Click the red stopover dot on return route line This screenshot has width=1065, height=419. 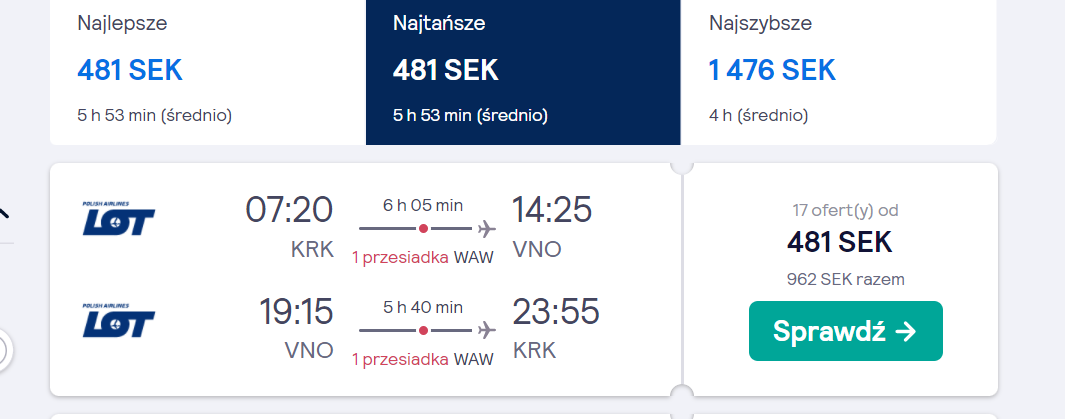tap(423, 331)
